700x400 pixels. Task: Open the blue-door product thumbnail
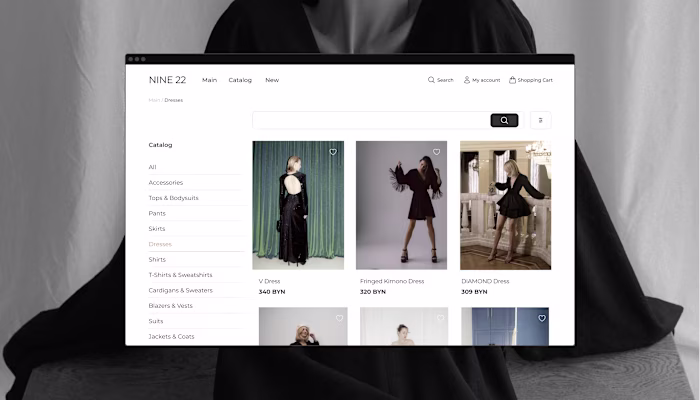coord(505,326)
